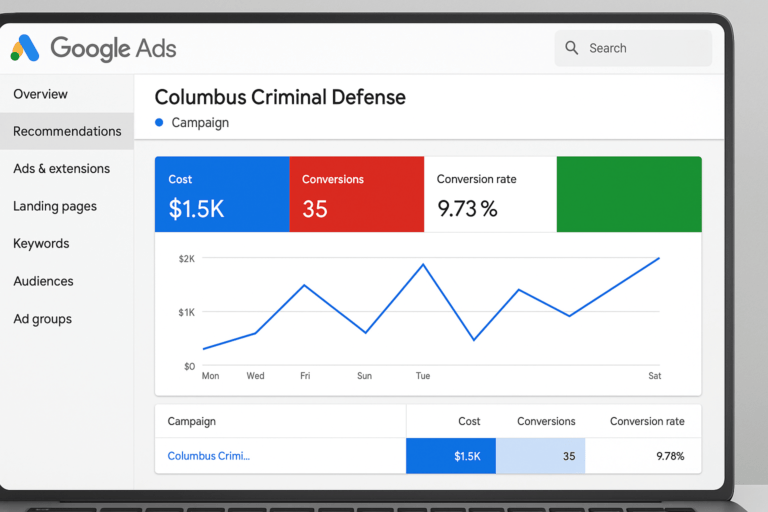Click the 9.73 % conversion rate value
The width and height of the screenshot is (768, 512).
point(467,209)
